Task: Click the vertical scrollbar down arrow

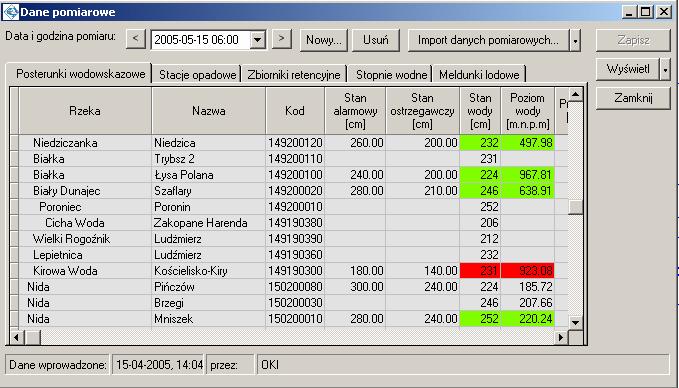Action: (x=576, y=322)
